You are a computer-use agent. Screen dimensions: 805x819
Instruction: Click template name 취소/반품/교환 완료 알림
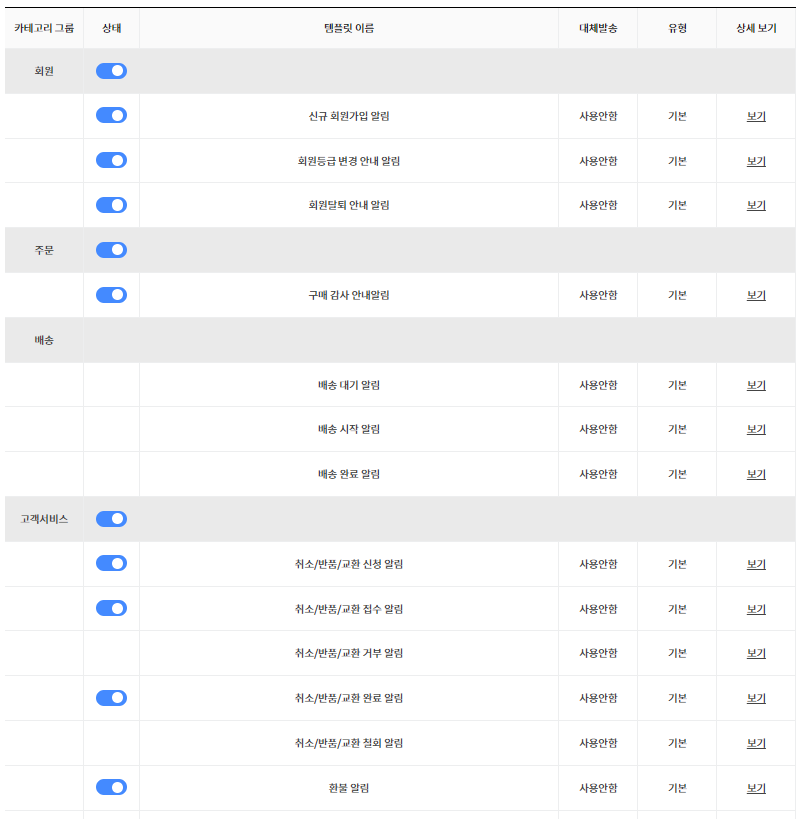click(349, 698)
